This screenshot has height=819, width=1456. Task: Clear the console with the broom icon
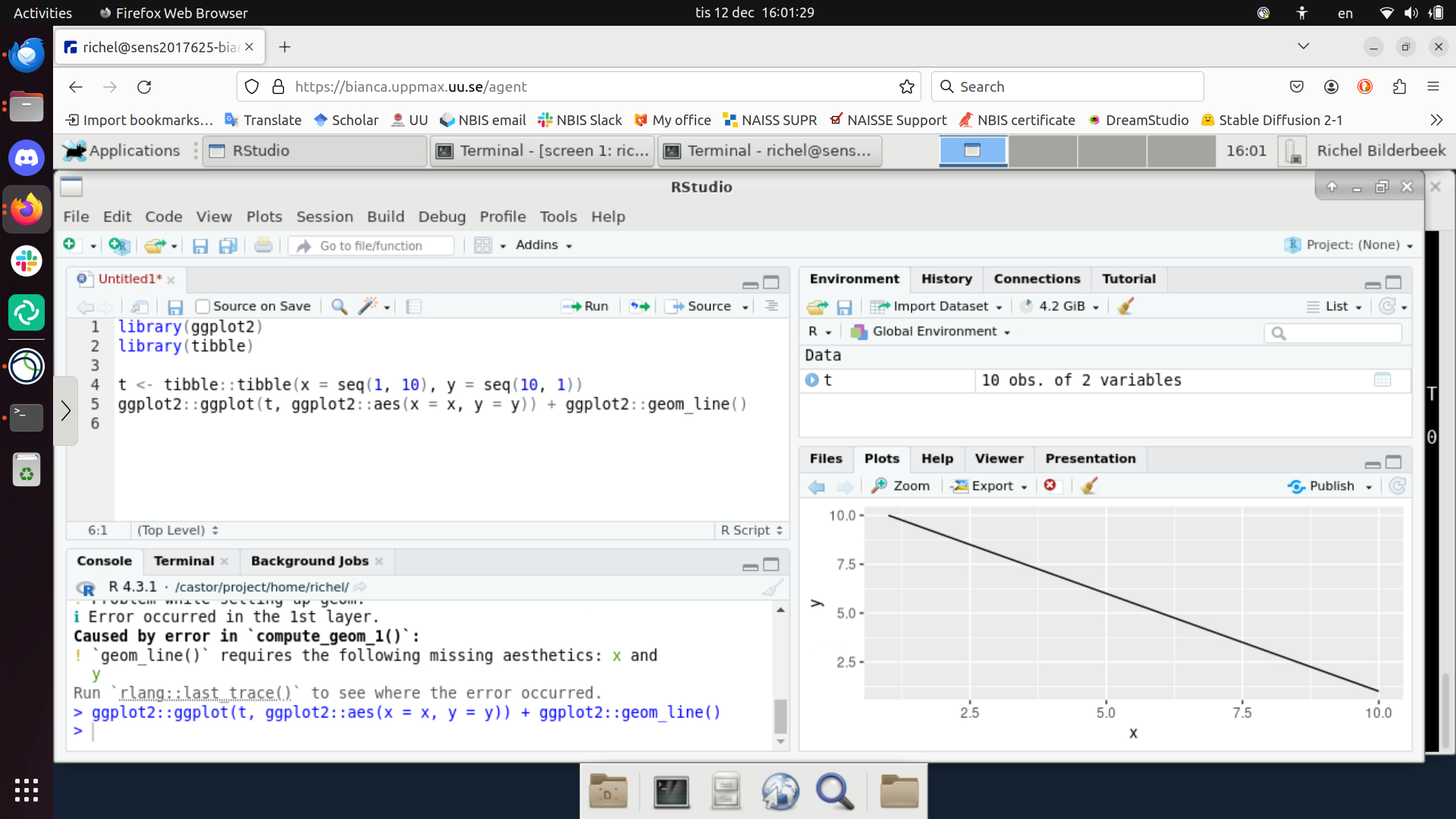pos(772,588)
